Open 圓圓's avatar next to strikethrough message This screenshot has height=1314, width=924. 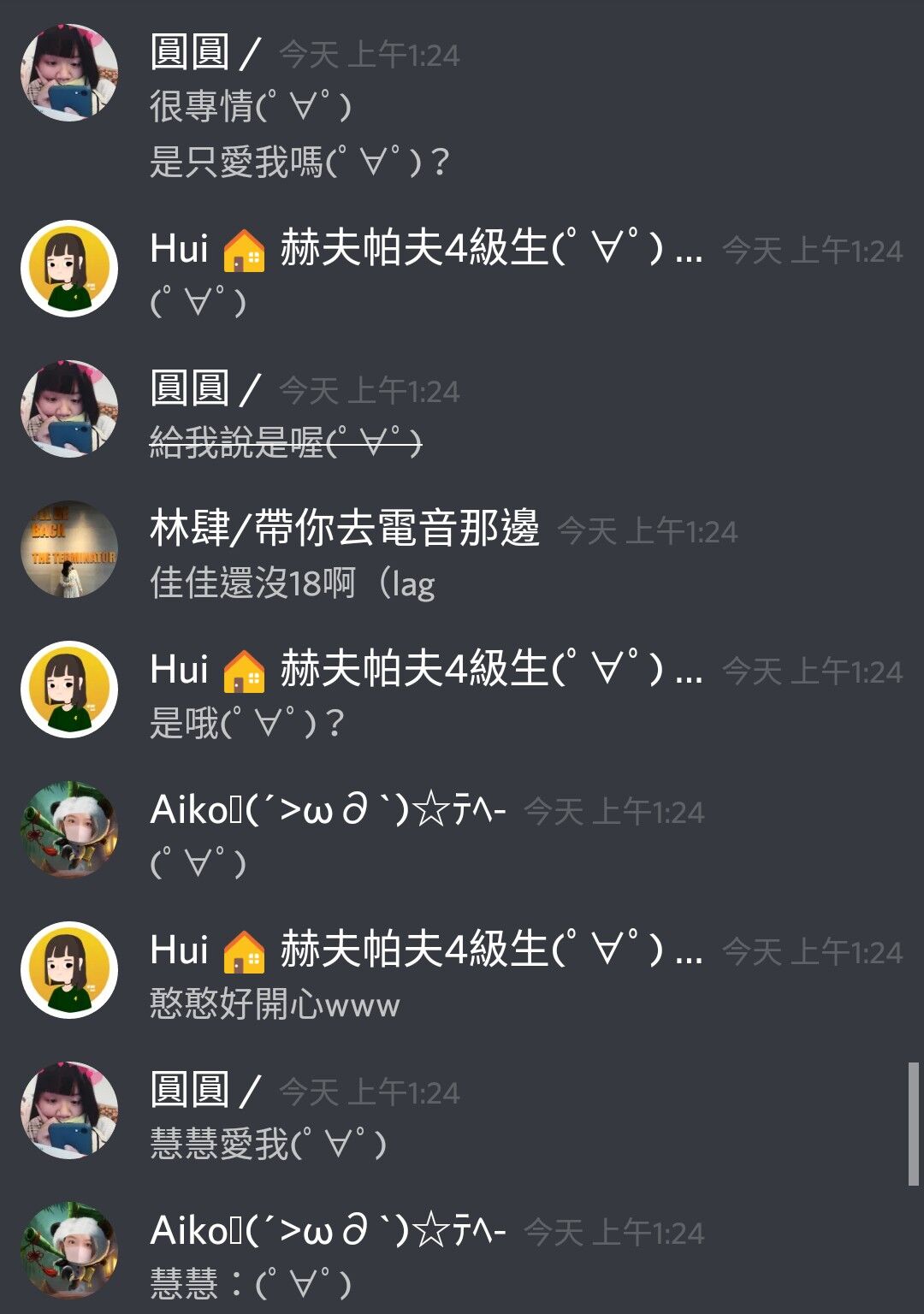click(x=69, y=409)
